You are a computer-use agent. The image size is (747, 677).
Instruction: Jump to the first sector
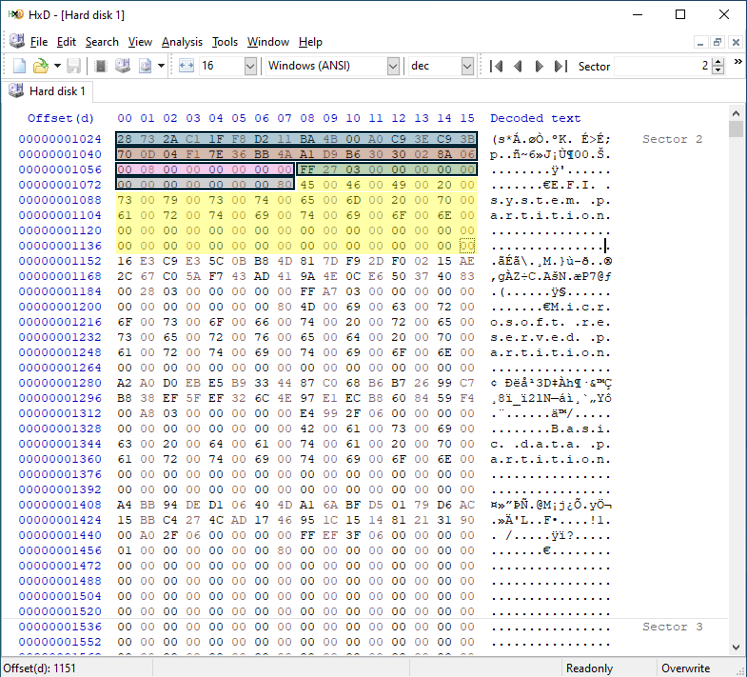click(496, 66)
